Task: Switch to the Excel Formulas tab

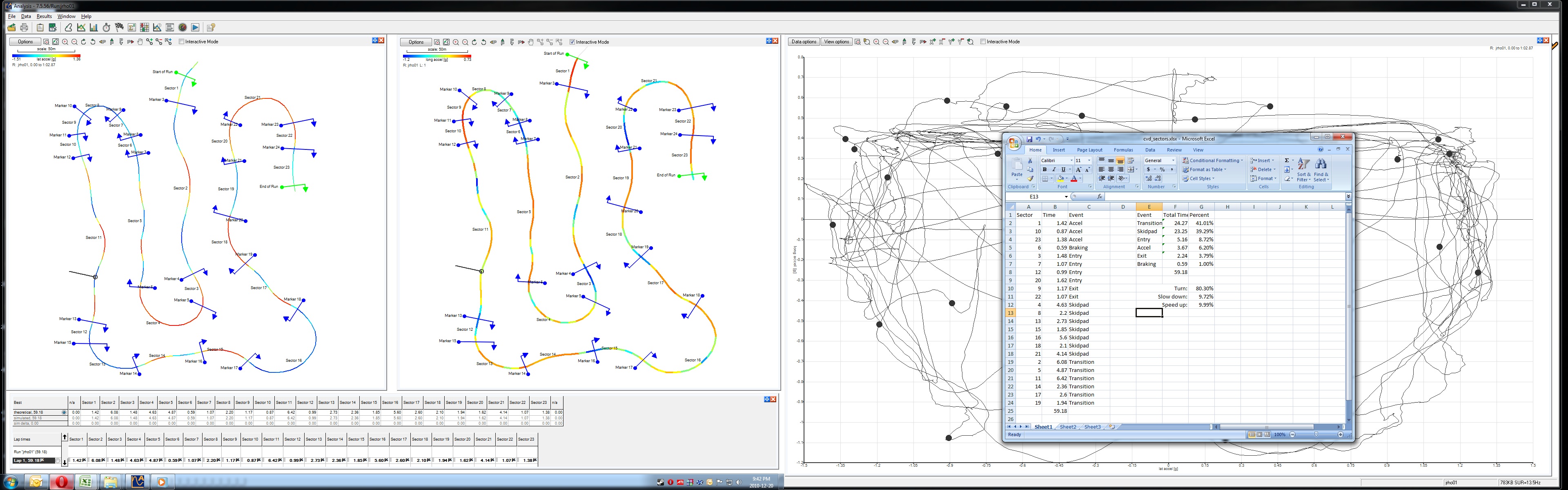Action: point(1124,150)
